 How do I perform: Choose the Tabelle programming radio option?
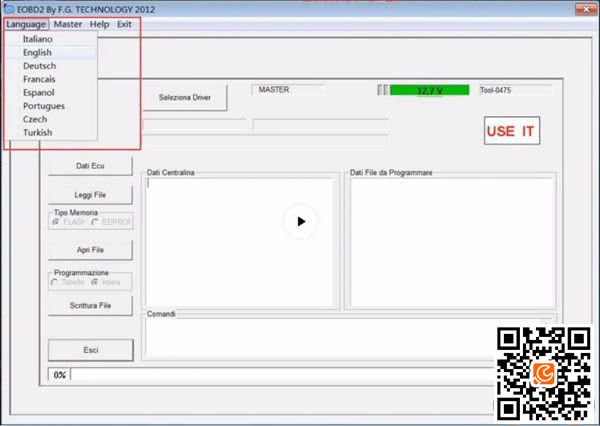pyautogui.click(x=54, y=282)
